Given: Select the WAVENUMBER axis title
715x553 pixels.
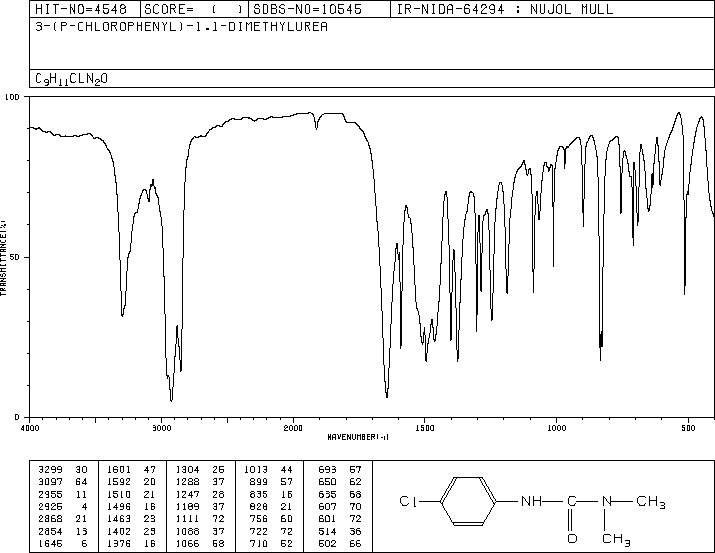Looking at the screenshot, I should click(x=358, y=437).
